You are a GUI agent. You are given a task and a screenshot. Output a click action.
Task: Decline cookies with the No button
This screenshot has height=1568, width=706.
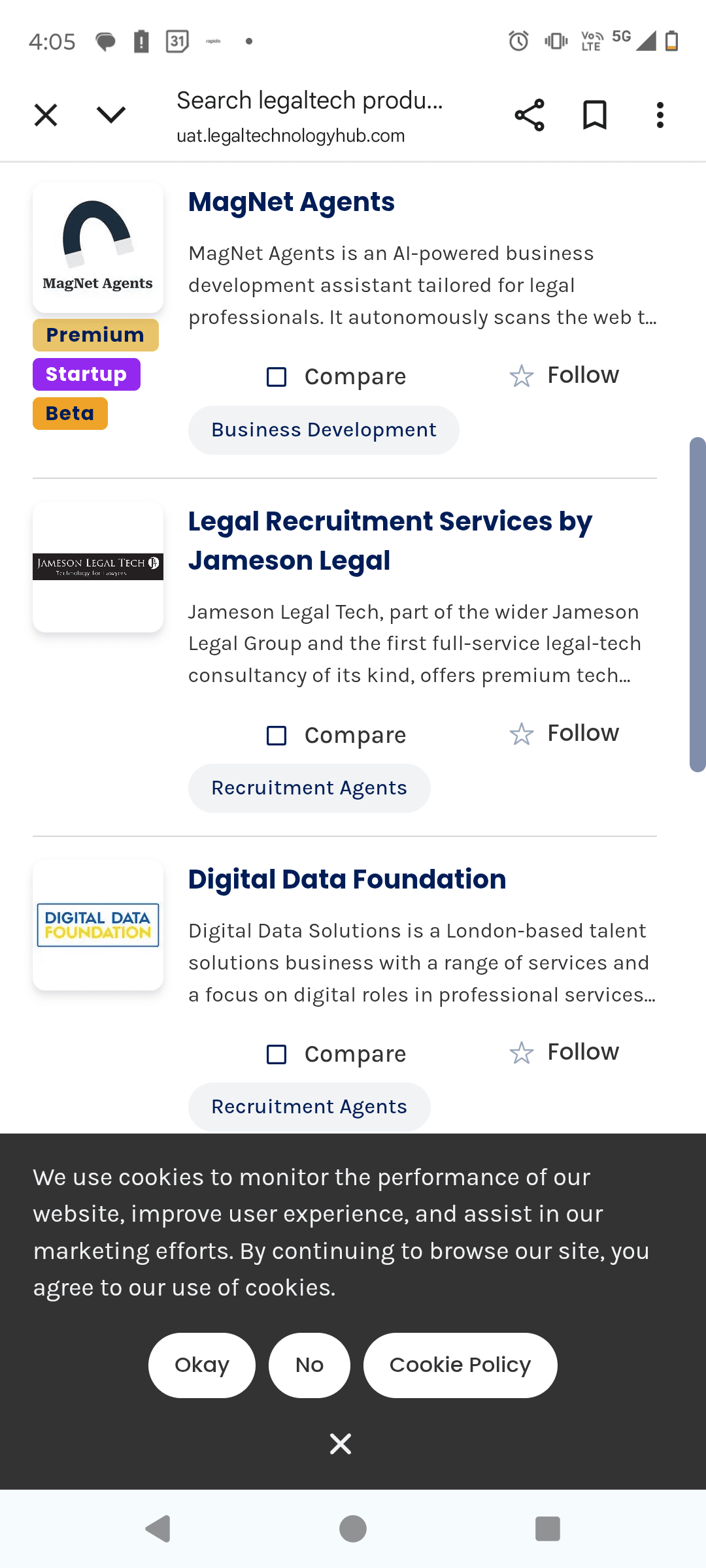click(x=309, y=1365)
